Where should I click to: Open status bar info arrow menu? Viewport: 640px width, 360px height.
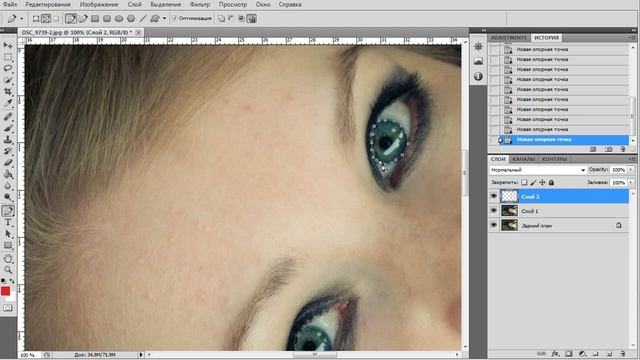click(x=141, y=355)
